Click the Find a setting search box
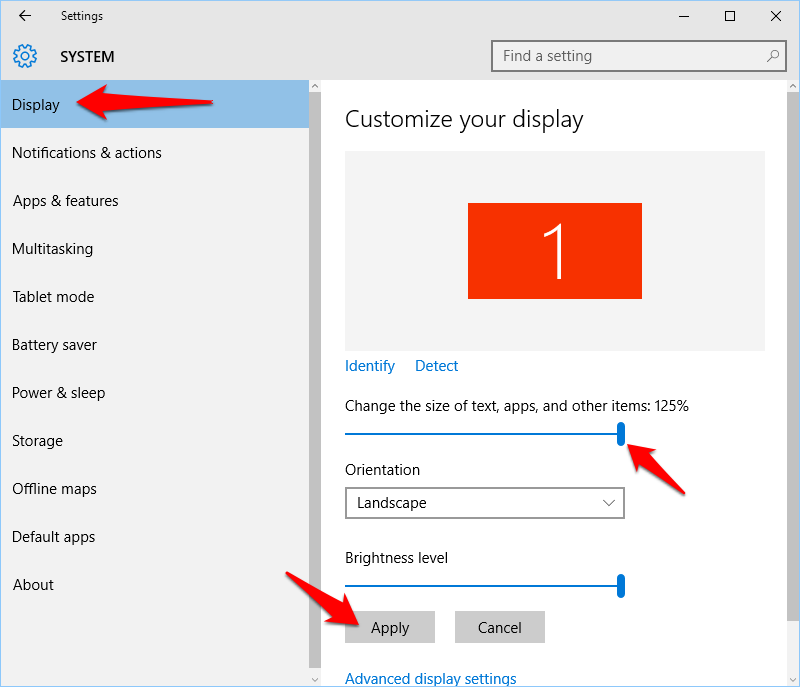The height and width of the screenshot is (687, 800). [638, 56]
